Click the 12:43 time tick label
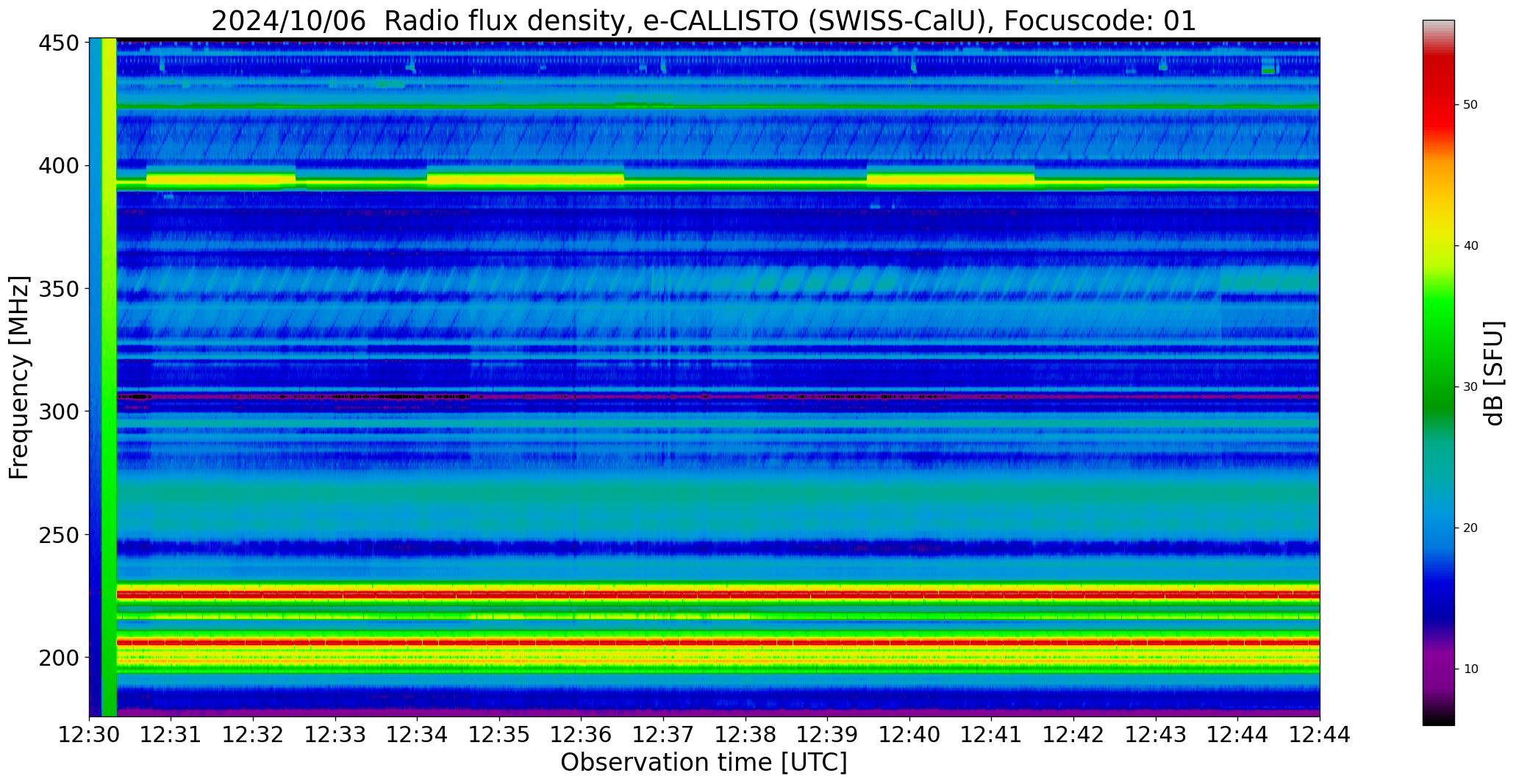 (x=1156, y=734)
